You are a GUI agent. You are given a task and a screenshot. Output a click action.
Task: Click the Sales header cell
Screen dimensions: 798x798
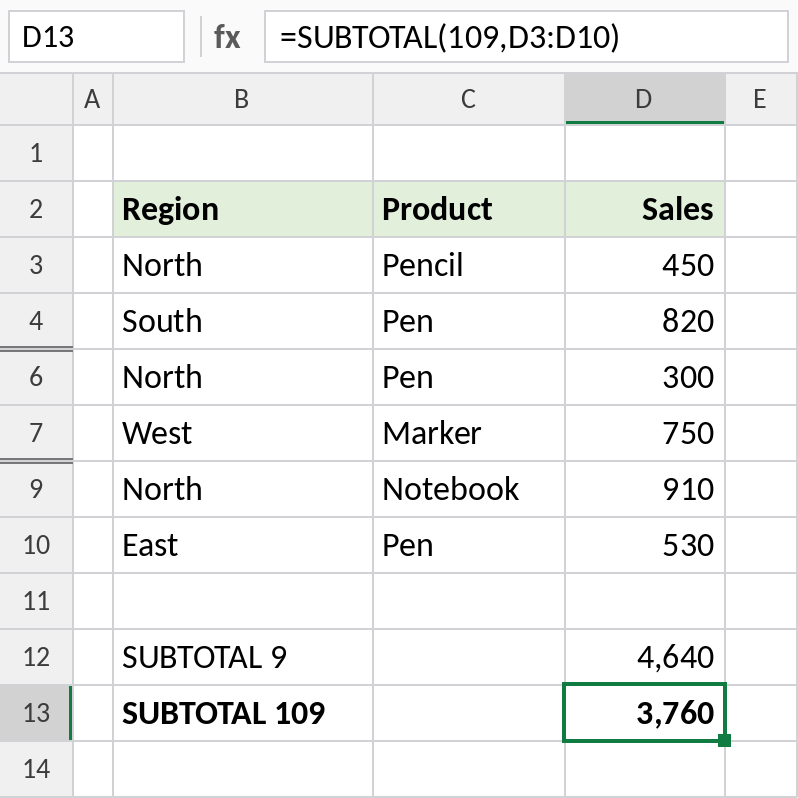tap(645, 209)
